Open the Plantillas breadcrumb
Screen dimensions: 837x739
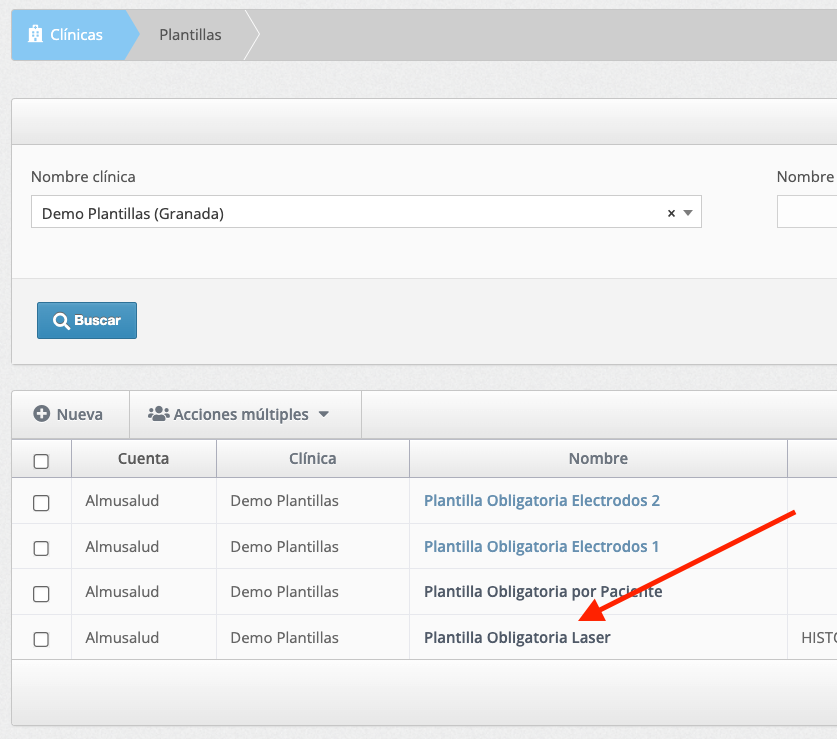click(190, 35)
